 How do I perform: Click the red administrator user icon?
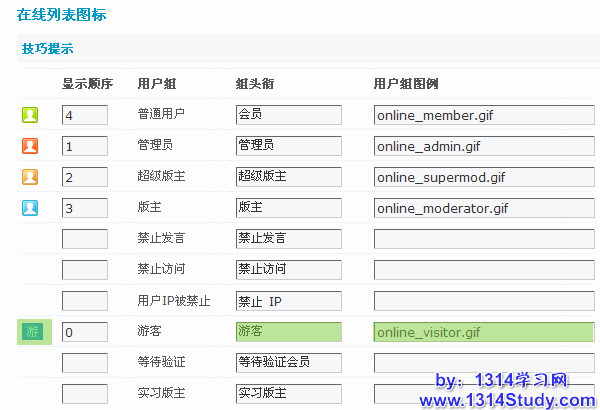coord(30,147)
